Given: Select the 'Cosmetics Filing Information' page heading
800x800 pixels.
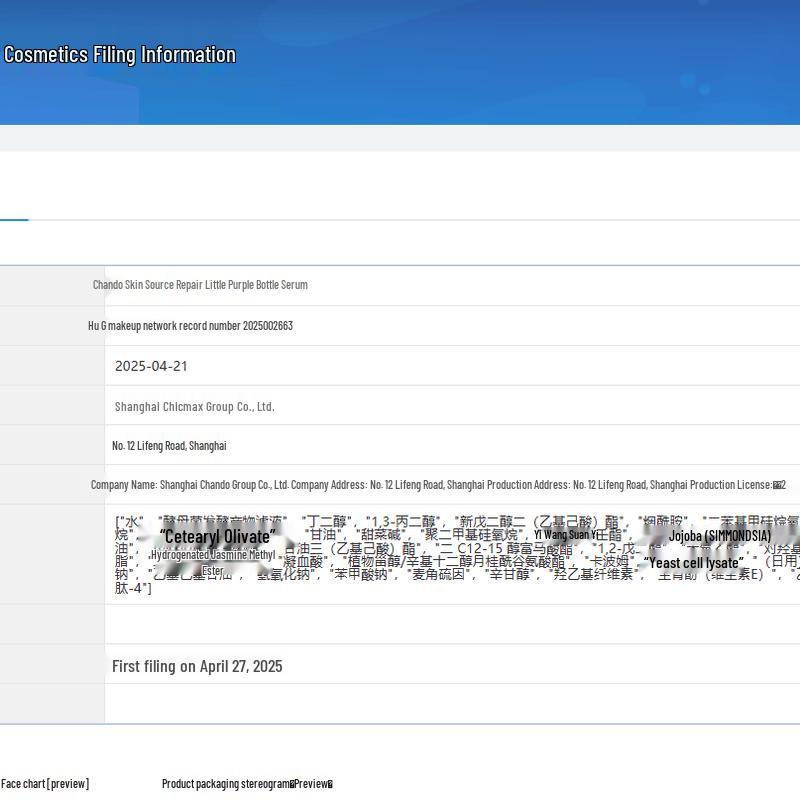Looking at the screenshot, I should pos(120,55).
